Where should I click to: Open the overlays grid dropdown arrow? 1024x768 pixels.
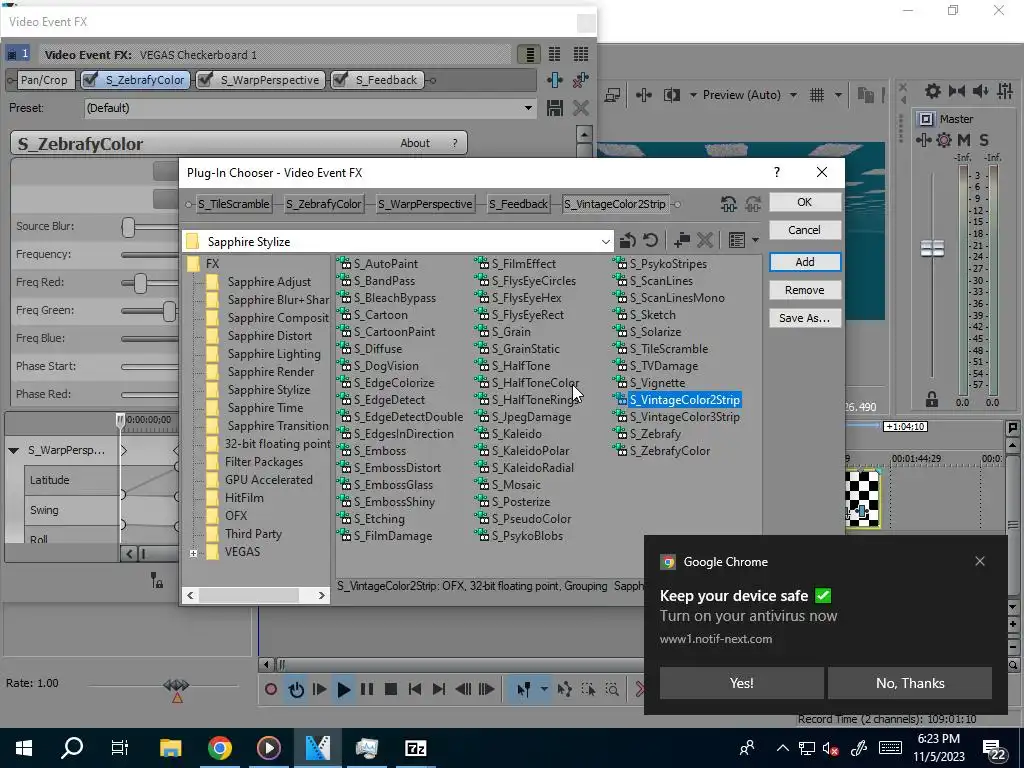[x=838, y=95]
